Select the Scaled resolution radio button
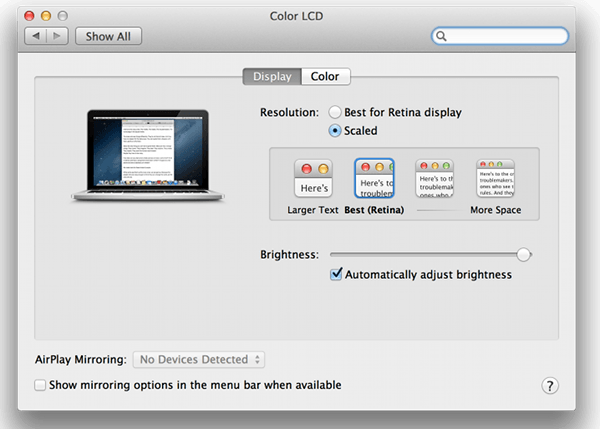Viewport: 600px width, 429px height. click(x=336, y=131)
